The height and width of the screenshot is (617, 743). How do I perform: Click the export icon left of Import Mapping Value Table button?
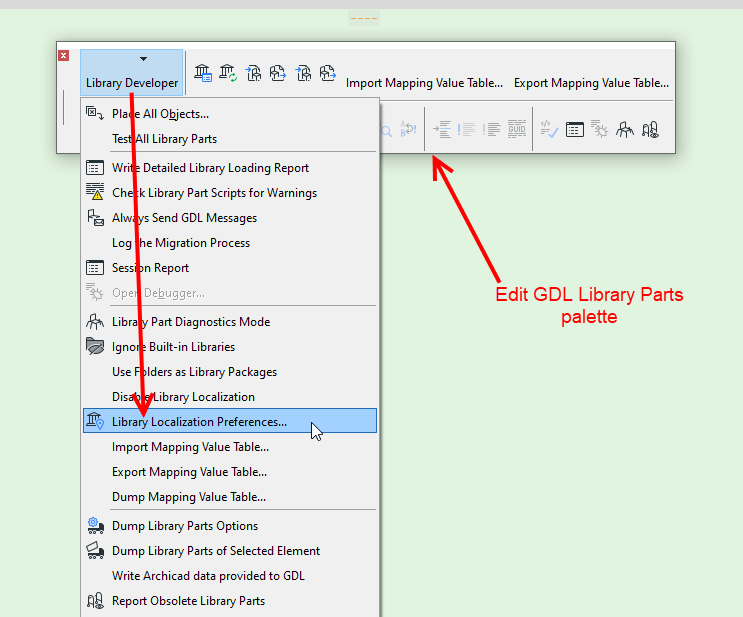pos(327,73)
